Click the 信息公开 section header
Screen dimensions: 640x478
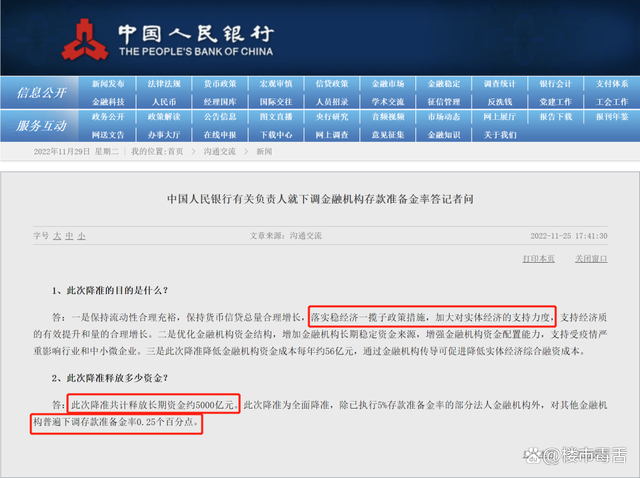41,93
